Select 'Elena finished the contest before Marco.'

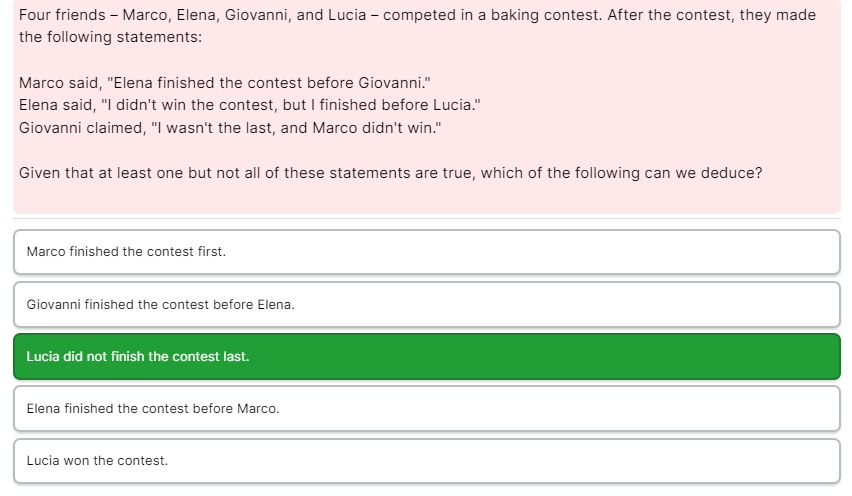(427, 409)
